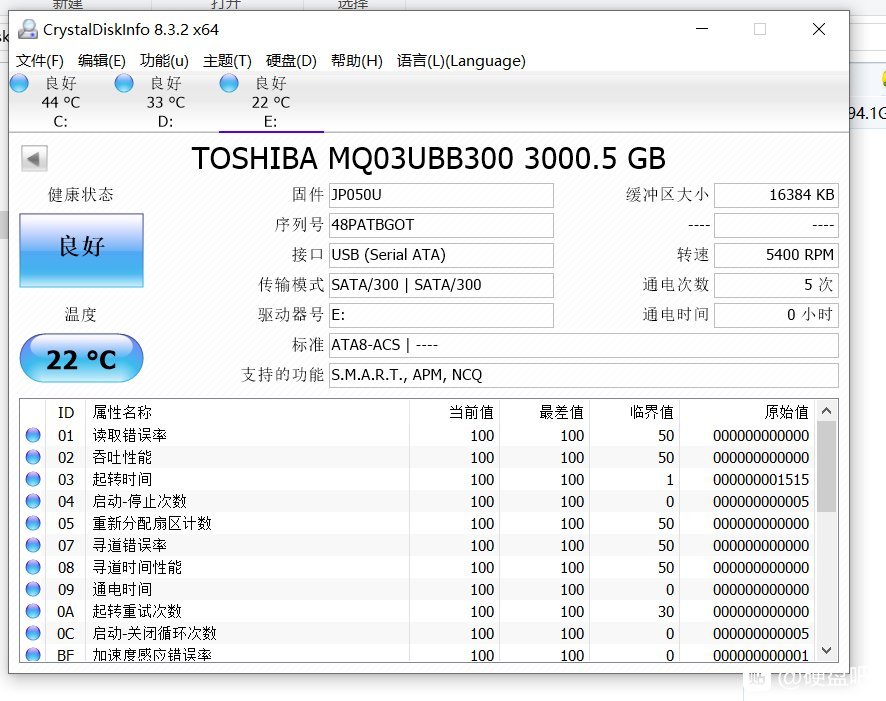Click the power on count field 5 次
The height and width of the screenshot is (701, 886).
pos(776,285)
